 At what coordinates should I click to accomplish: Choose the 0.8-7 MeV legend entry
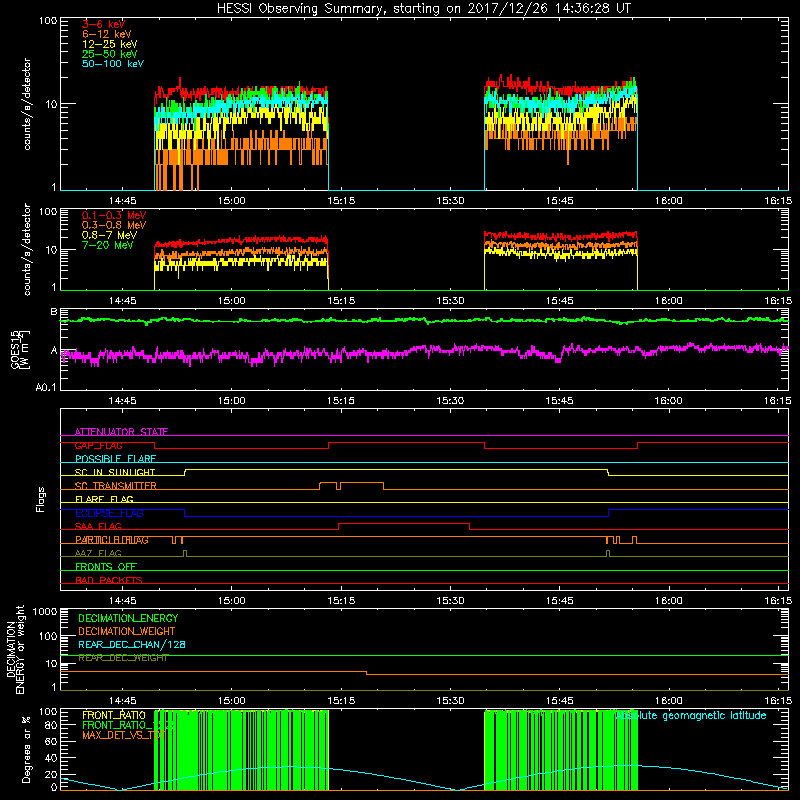(109, 236)
